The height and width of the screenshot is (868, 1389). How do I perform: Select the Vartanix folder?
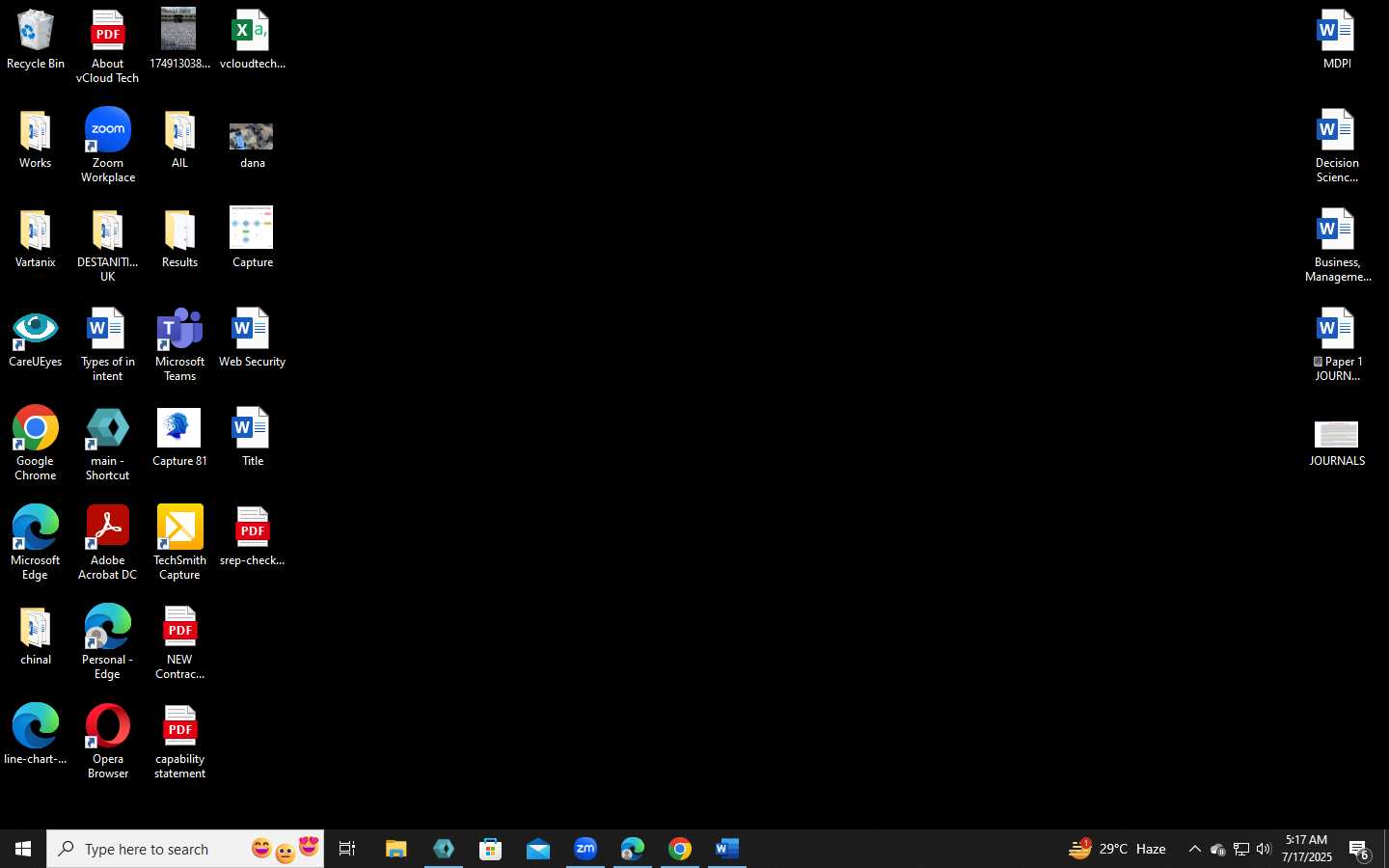[x=36, y=240]
